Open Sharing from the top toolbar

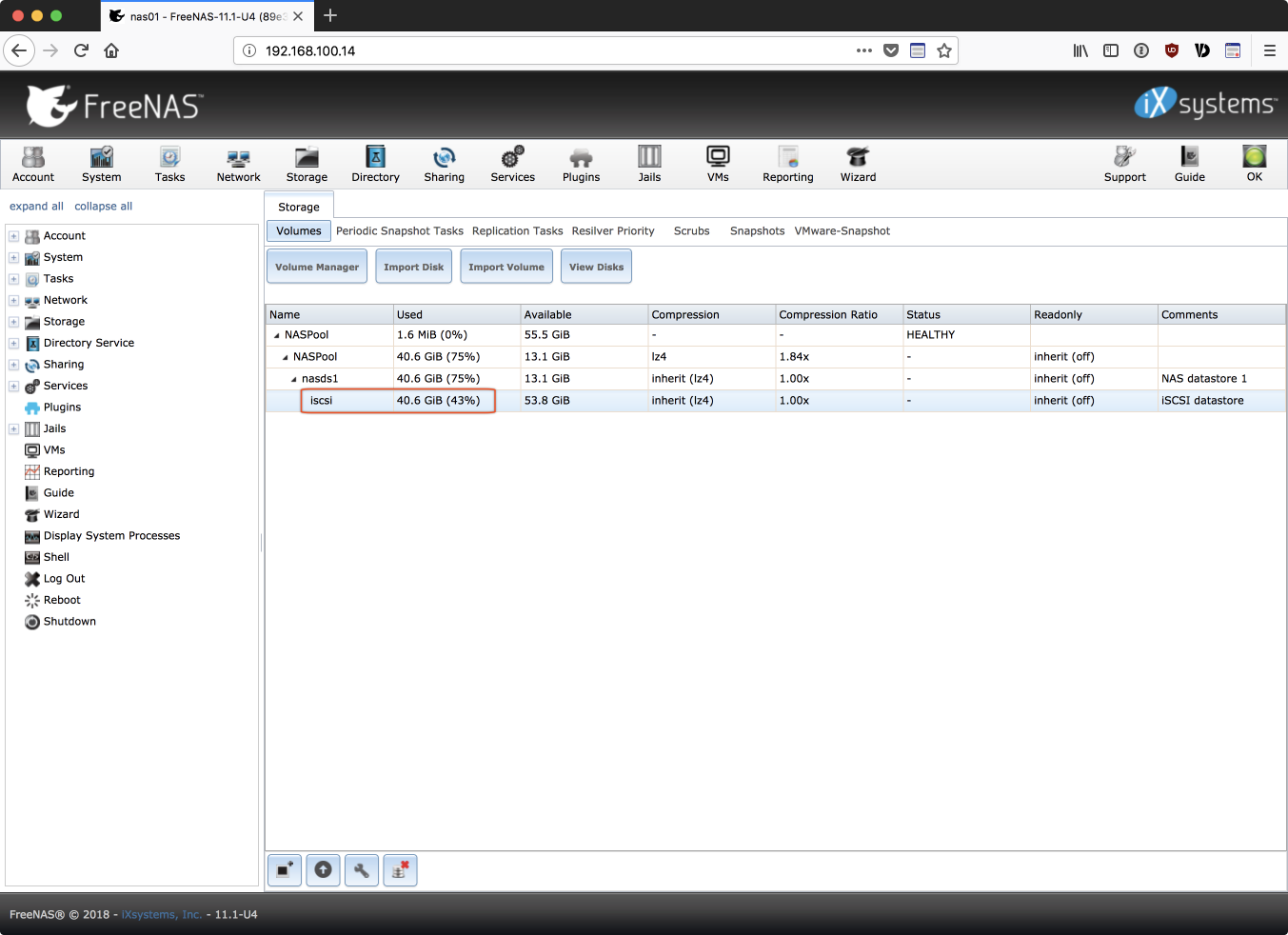(x=444, y=164)
